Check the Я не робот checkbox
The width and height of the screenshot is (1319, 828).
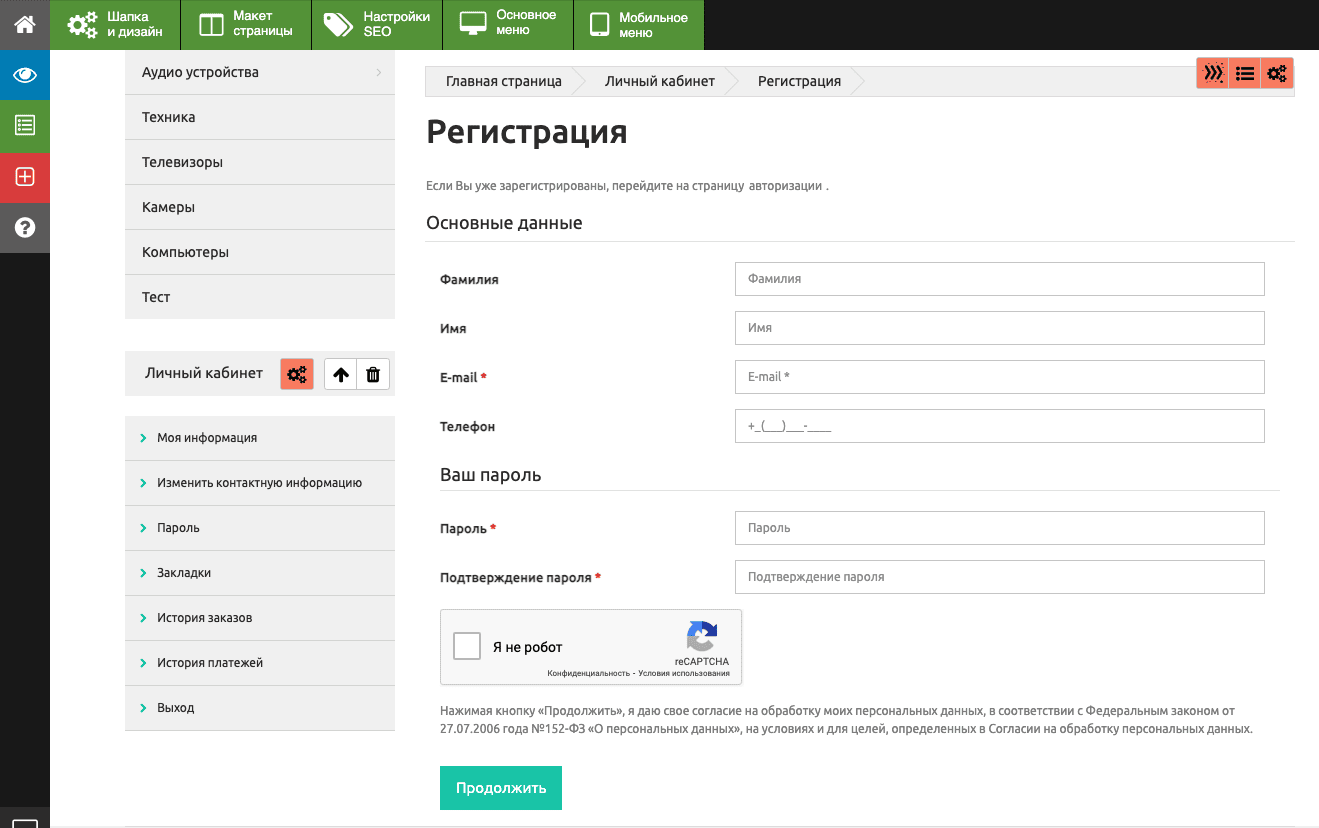pos(467,646)
